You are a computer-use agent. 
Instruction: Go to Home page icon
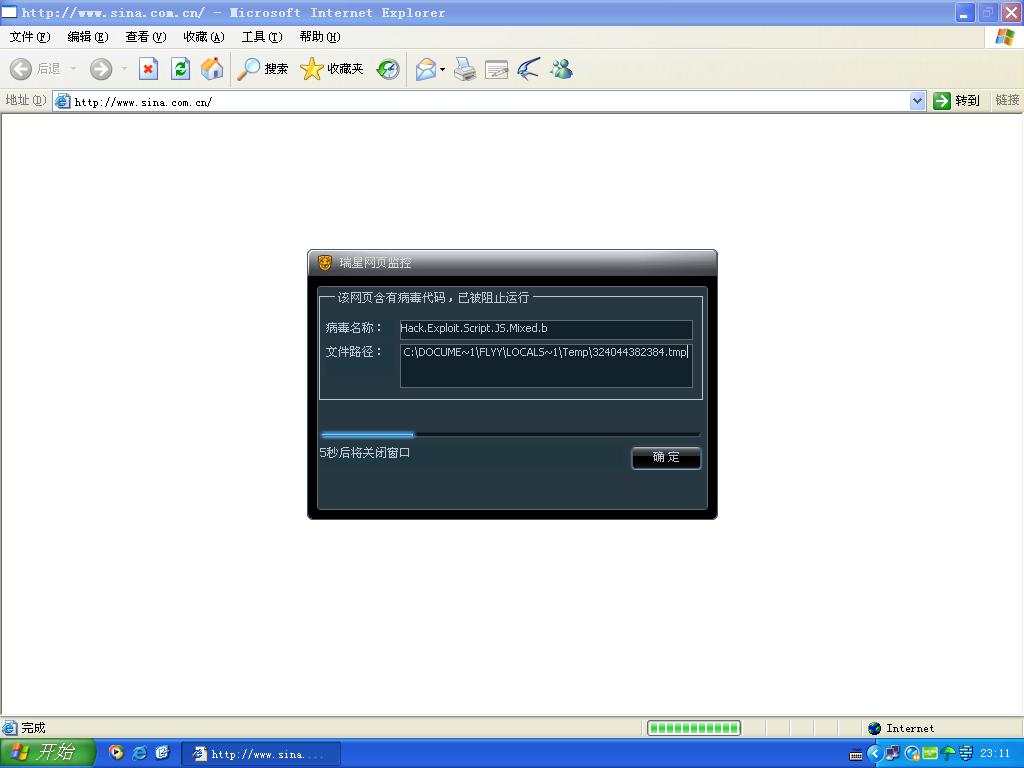[212, 69]
